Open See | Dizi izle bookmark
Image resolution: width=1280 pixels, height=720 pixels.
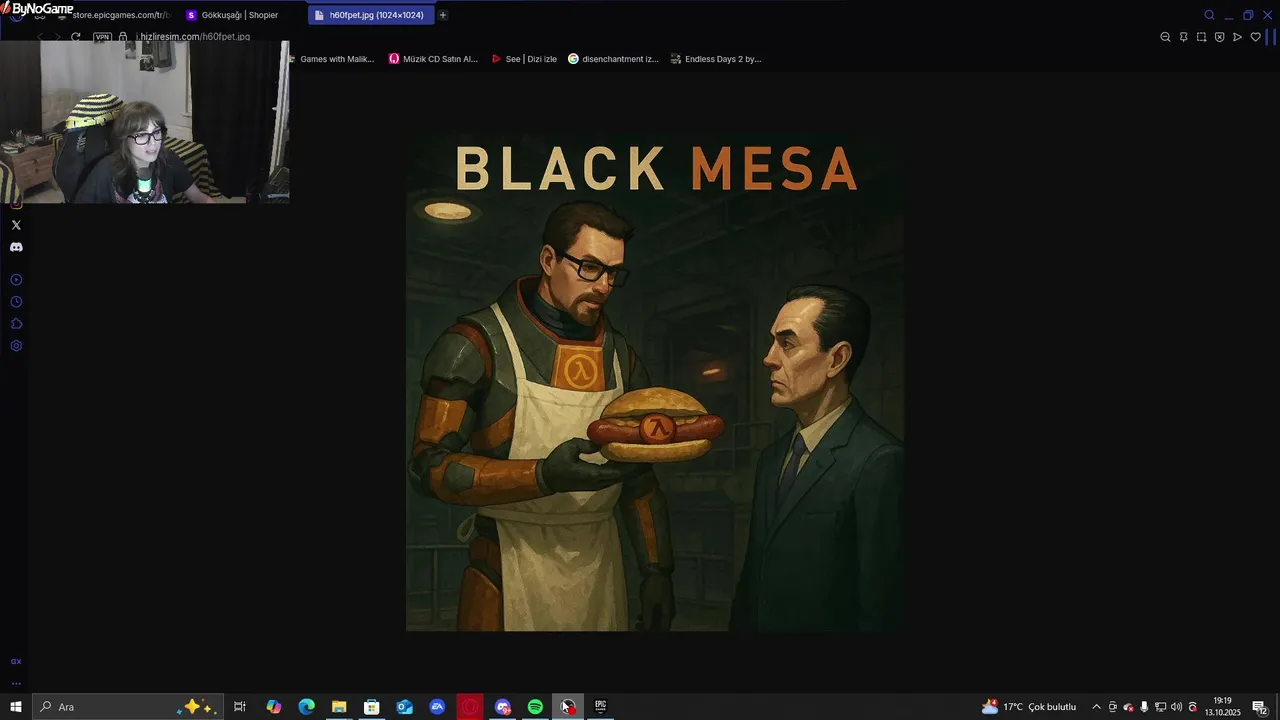click(524, 59)
